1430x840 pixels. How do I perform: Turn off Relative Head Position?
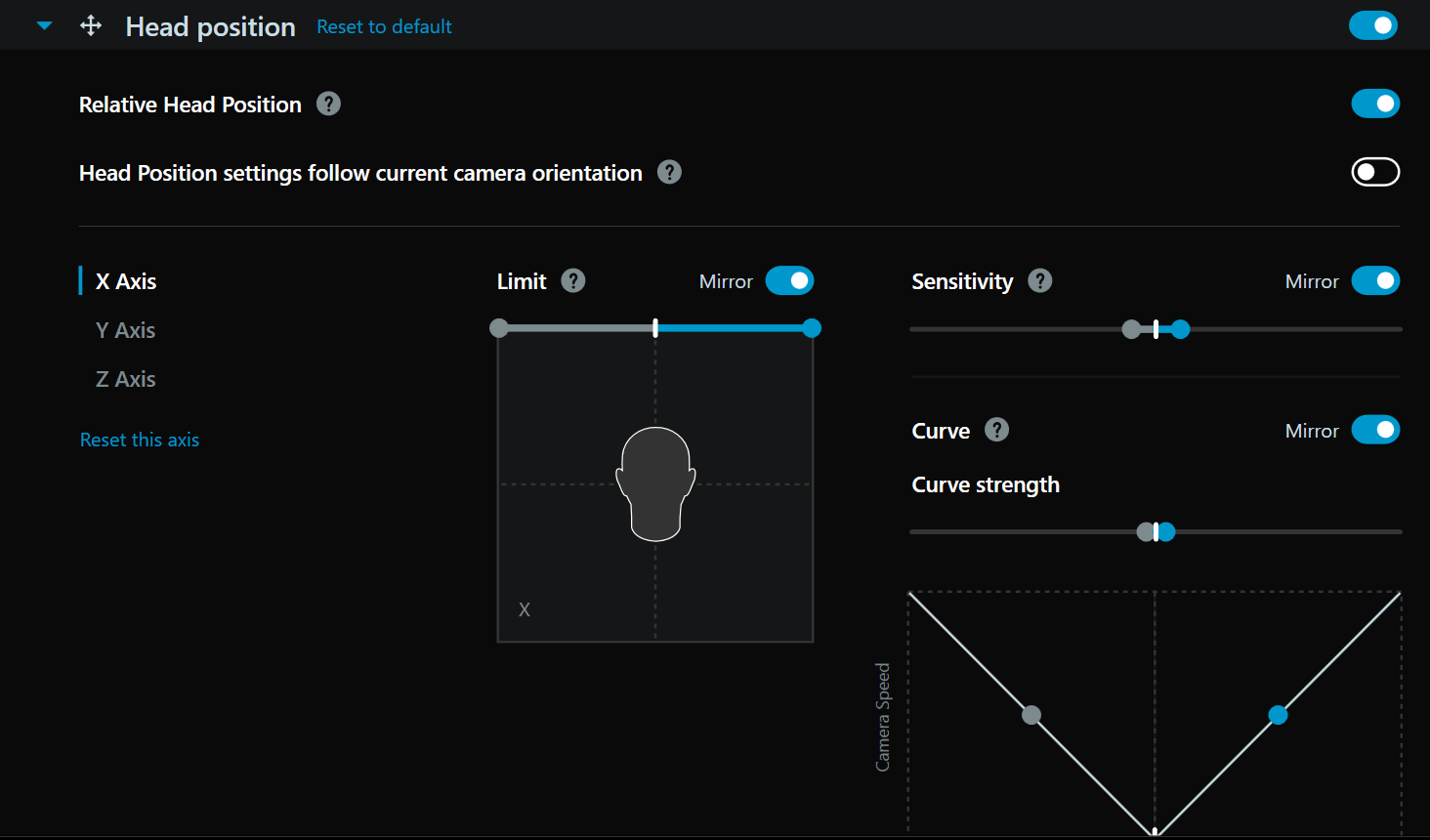coord(1375,104)
